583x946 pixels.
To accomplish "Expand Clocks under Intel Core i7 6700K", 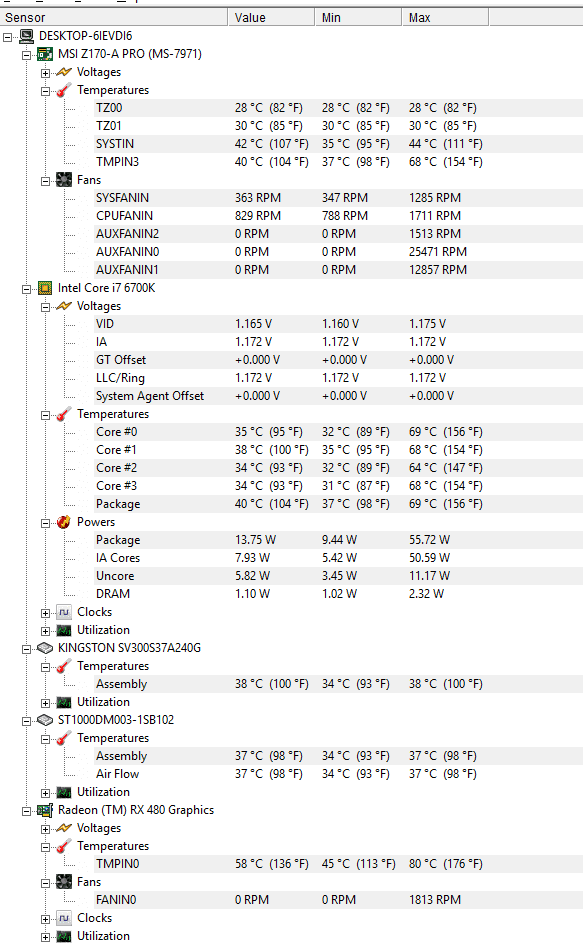I will click(x=45, y=613).
